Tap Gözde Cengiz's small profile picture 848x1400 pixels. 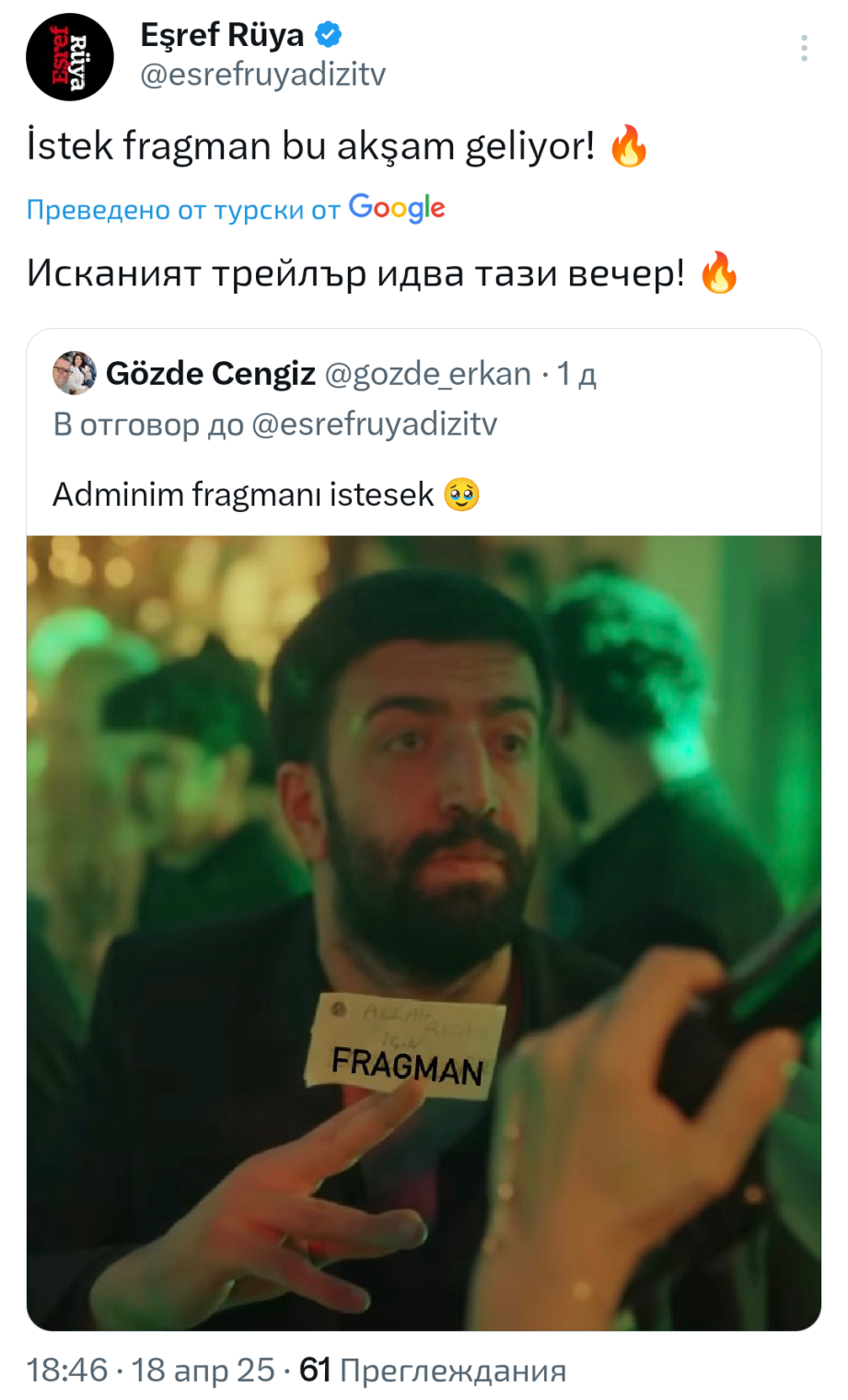75,373
